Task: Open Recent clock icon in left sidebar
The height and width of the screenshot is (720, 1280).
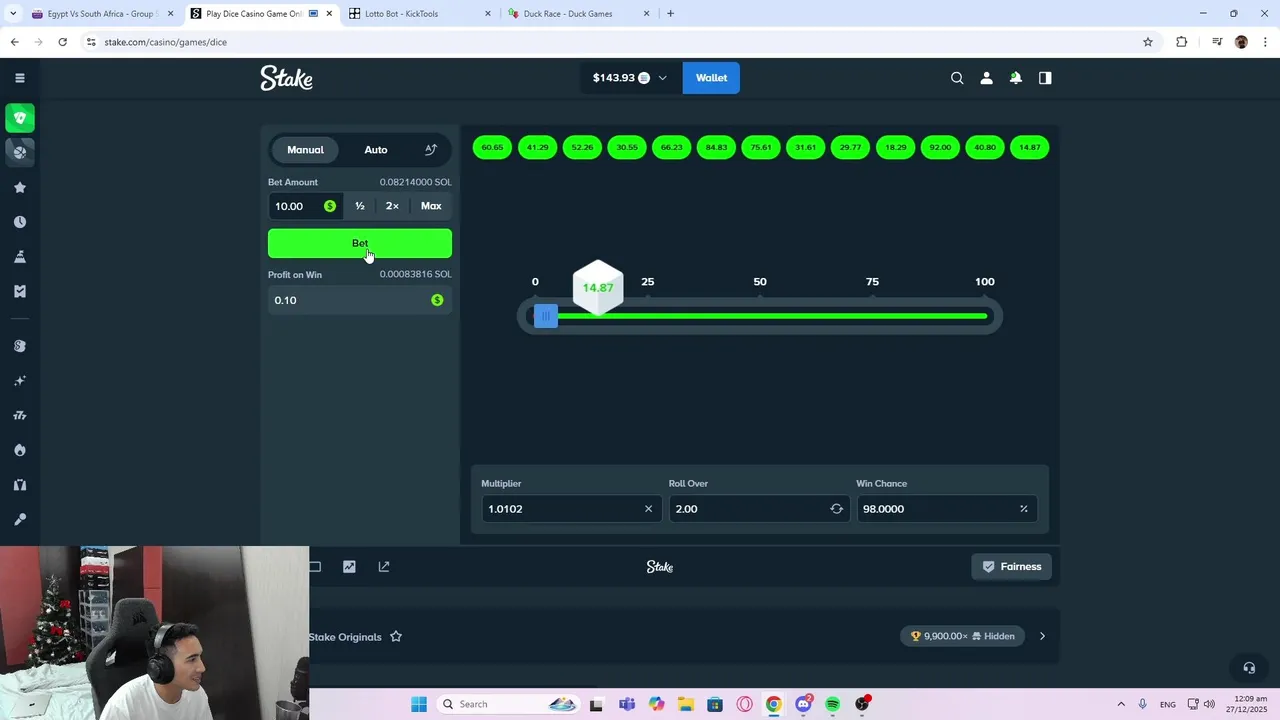Action: (19, 222)
